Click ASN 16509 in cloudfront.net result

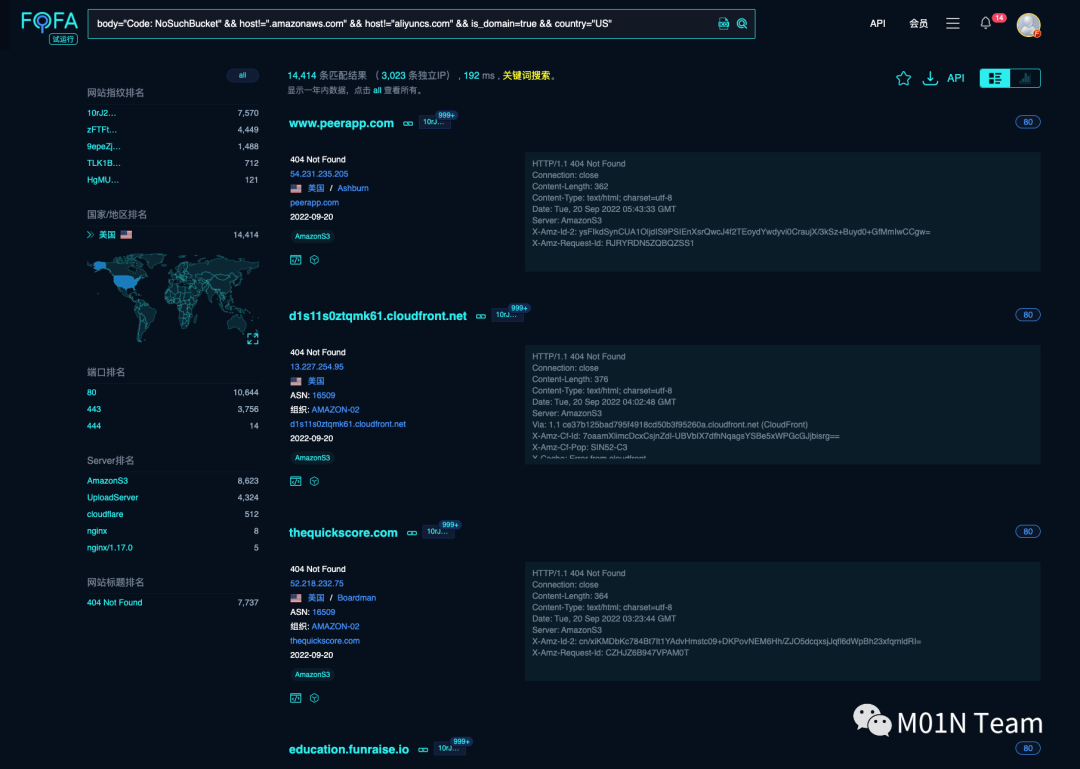324,396
